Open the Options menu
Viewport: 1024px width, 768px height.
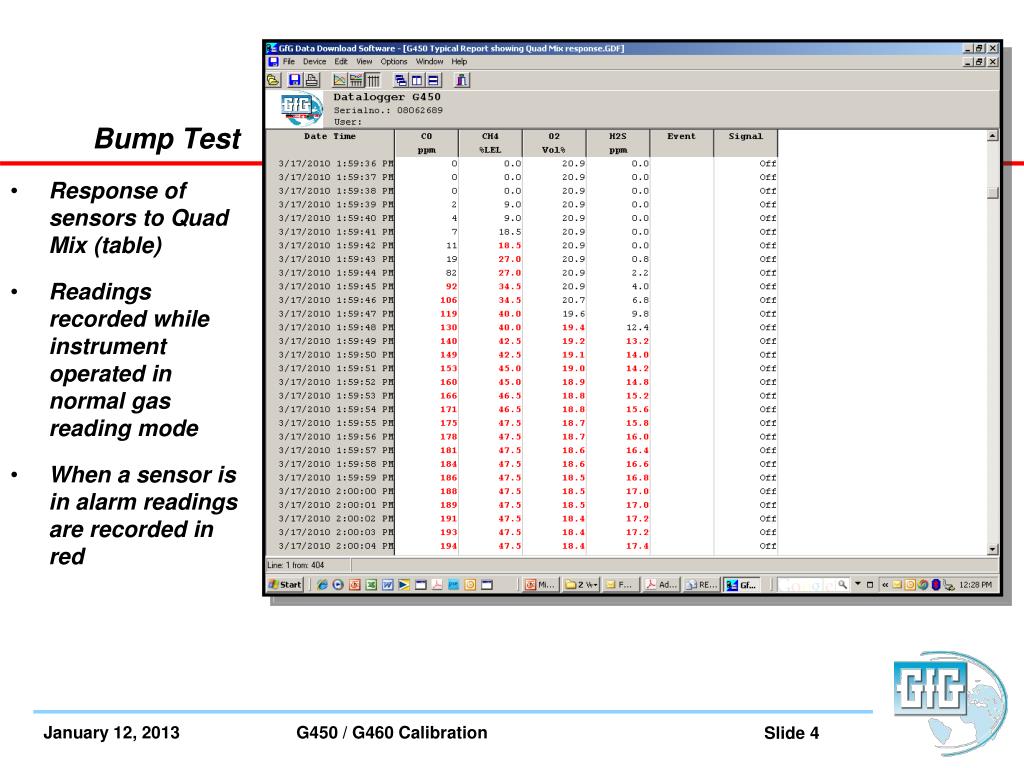[x=393, y=61]
